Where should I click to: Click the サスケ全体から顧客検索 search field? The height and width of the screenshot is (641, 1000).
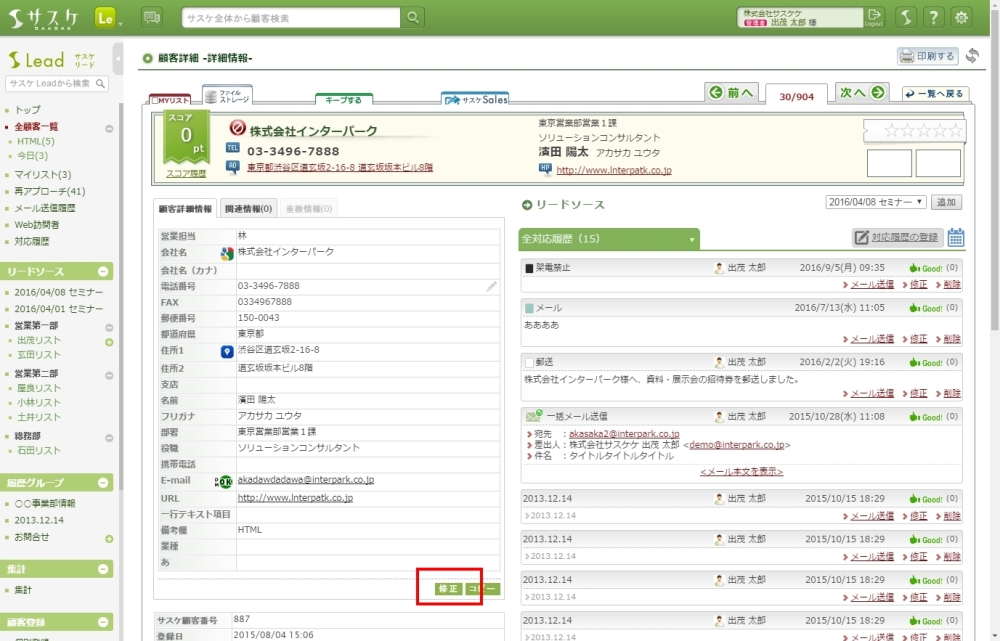(291, 18)
